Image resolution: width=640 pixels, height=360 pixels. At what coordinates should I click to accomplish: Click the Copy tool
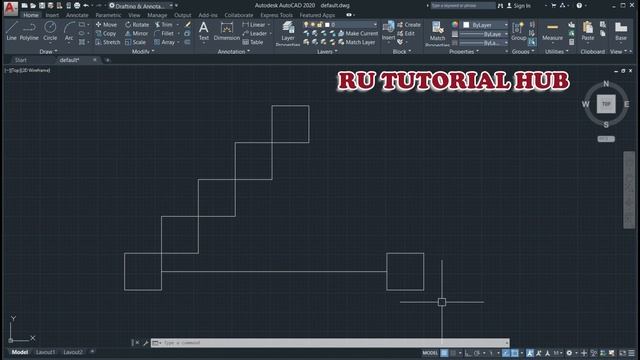106,33
